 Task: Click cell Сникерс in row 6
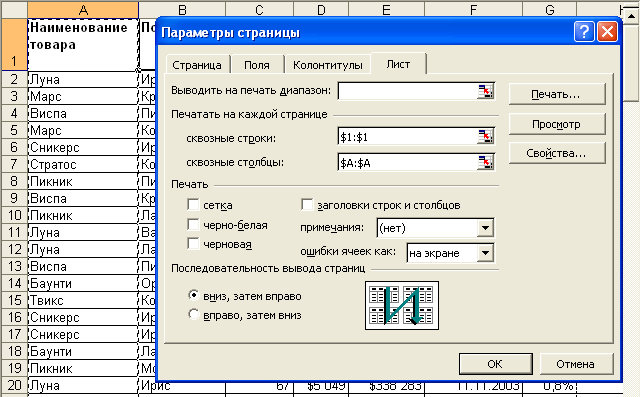click(x=83, y=147)
